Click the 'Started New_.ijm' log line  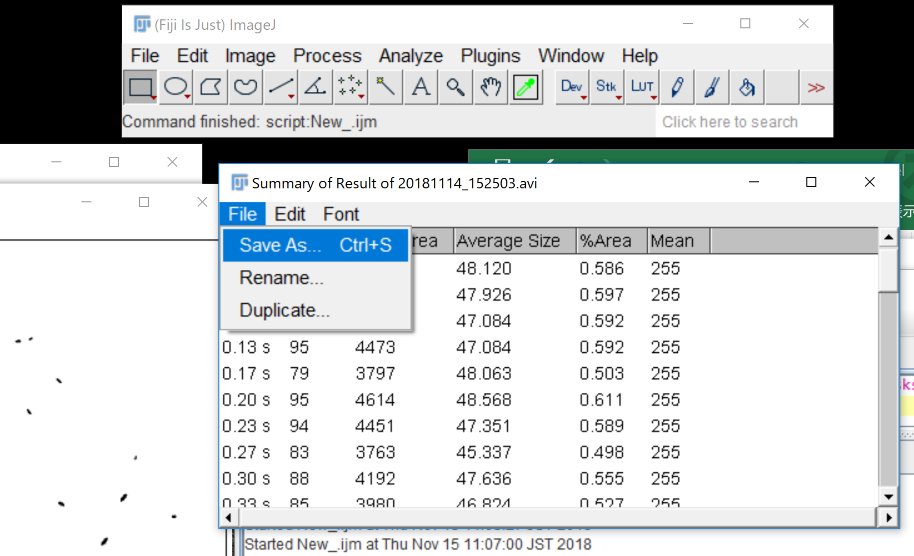click(418, 544)
